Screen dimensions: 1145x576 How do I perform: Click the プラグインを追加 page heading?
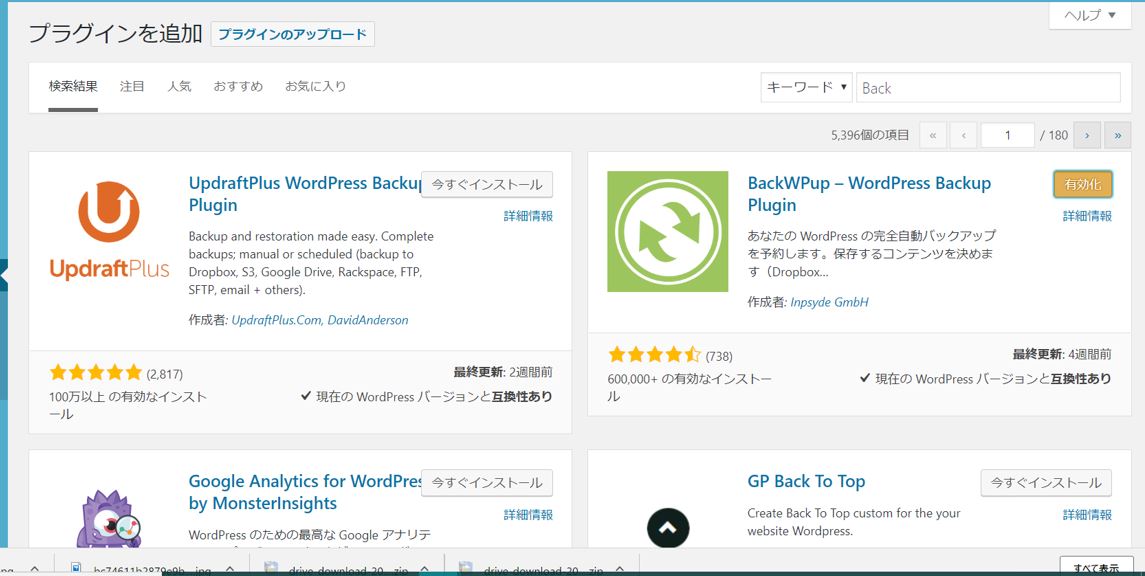pyautogui.click(x=115, y=34)
